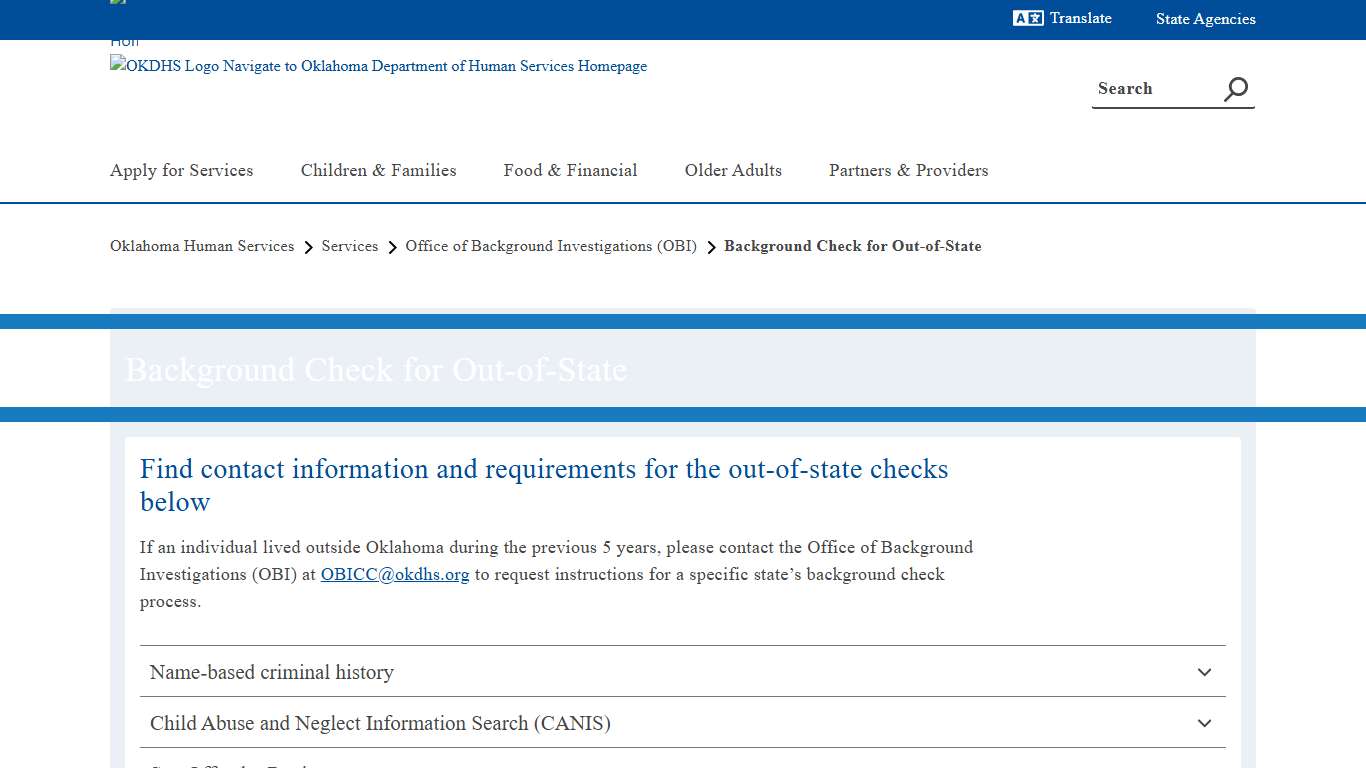Click the OBICC@okdhs.org email link
The height and width of the screenshot is (768, 1366).
coord(395,574)
